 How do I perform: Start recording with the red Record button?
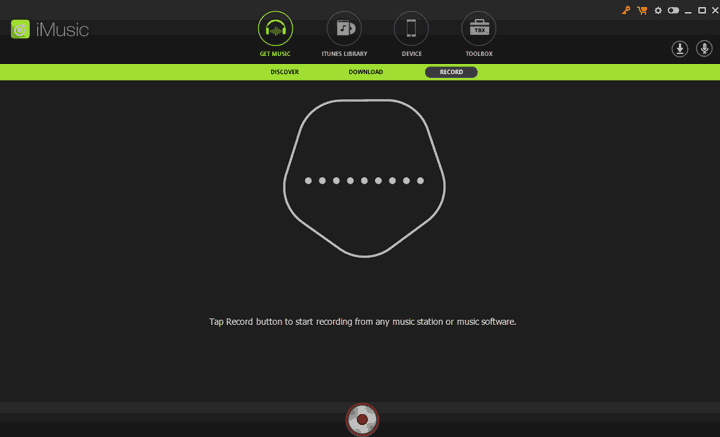point(362,419)
